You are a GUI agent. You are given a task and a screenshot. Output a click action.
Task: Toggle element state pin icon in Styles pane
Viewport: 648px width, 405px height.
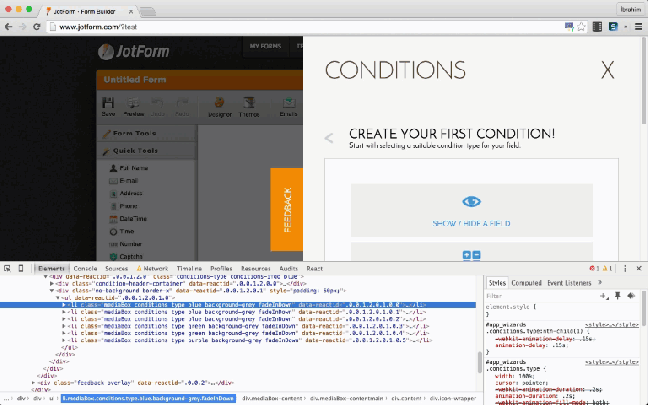[618, 296]
